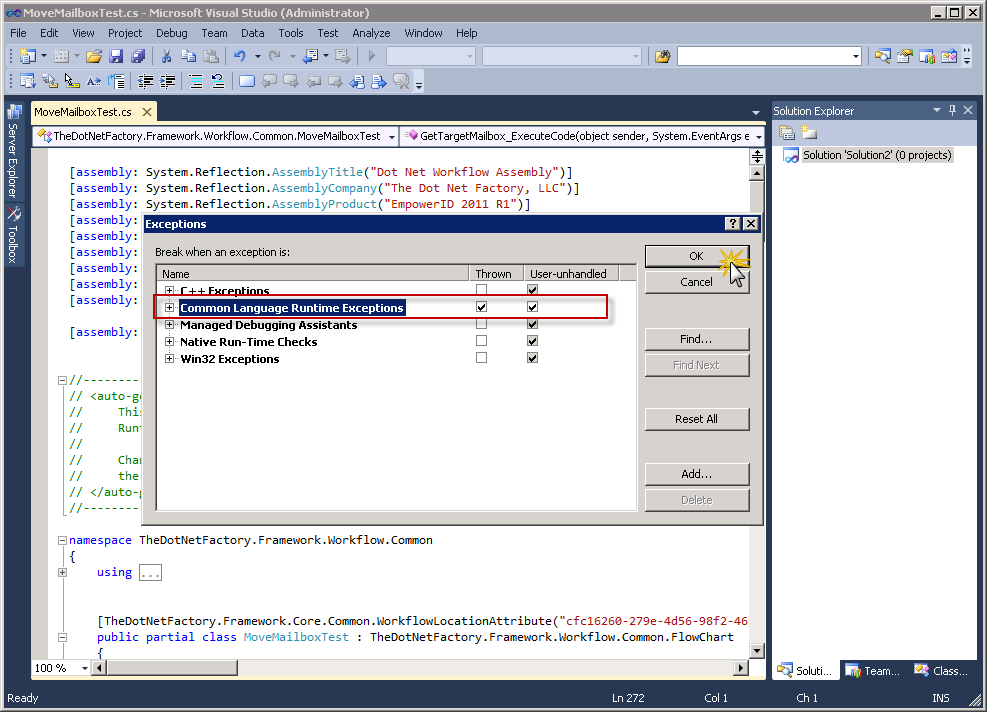Click the Add... button
This screenshot has width=987, height=712.
pyautogui.click(x=697, y=474)
